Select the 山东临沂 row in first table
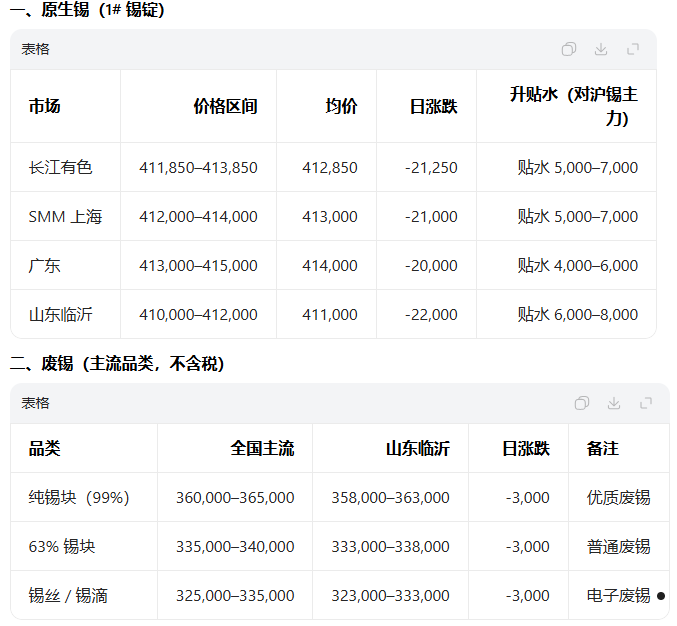The width and height of the screenshot is (677, 626). pyautogui.click(x=60, y=315)
